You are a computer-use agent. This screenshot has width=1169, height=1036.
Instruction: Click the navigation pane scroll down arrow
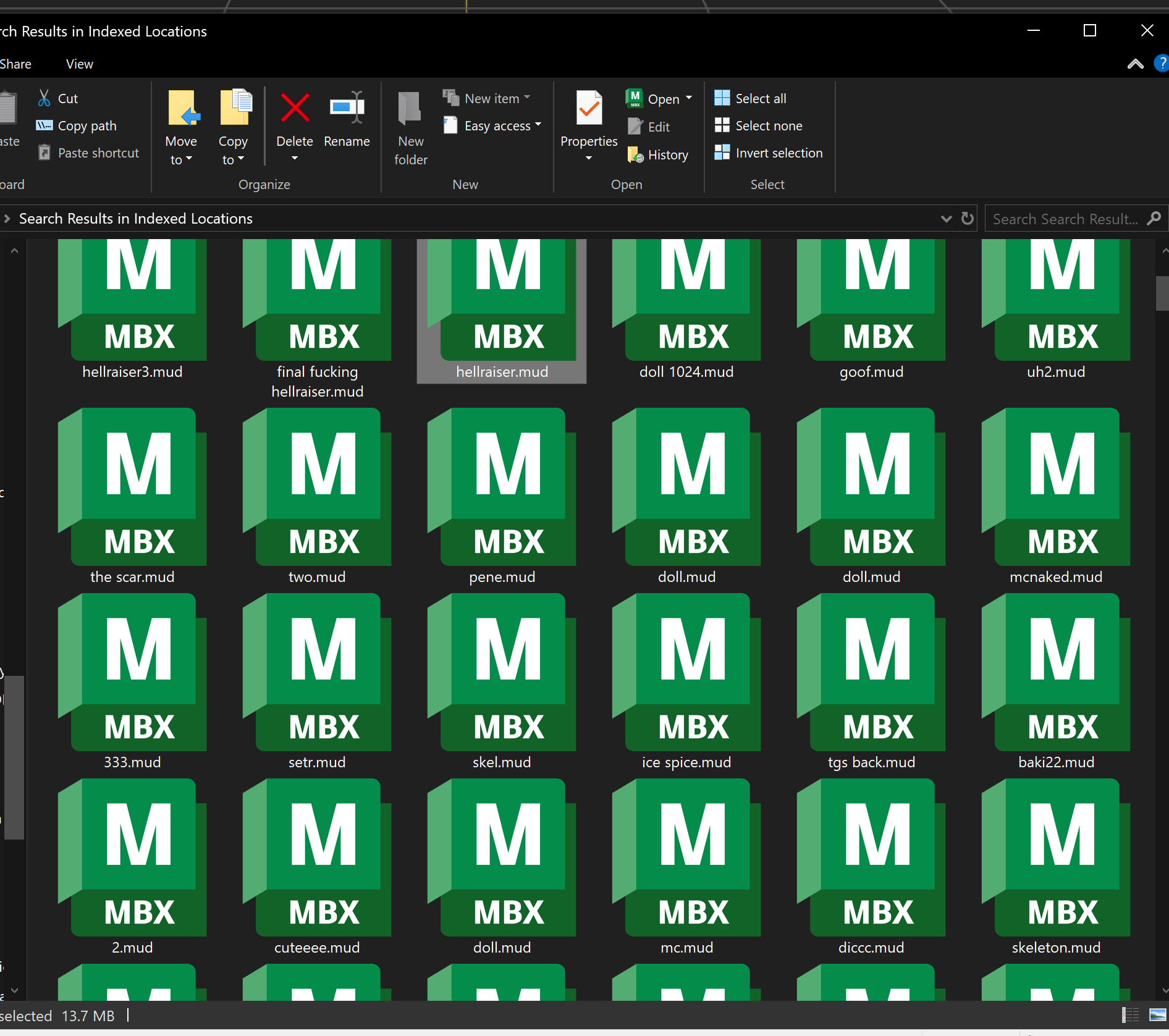[14, 990]
